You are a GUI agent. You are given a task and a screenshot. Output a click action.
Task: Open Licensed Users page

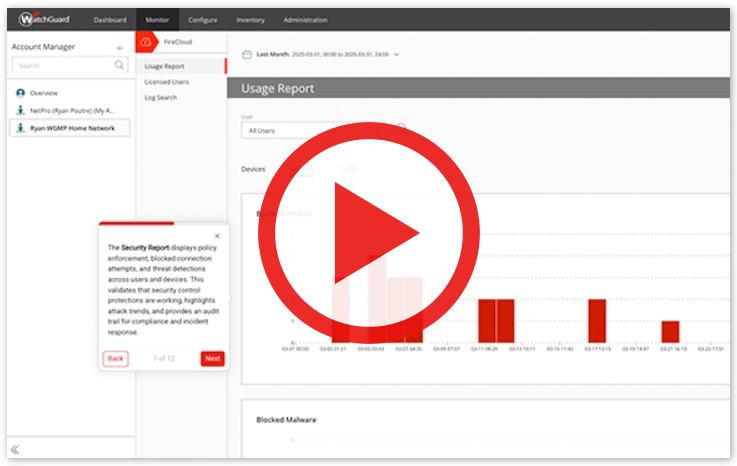pyautogui.click(x=166, y=82)
